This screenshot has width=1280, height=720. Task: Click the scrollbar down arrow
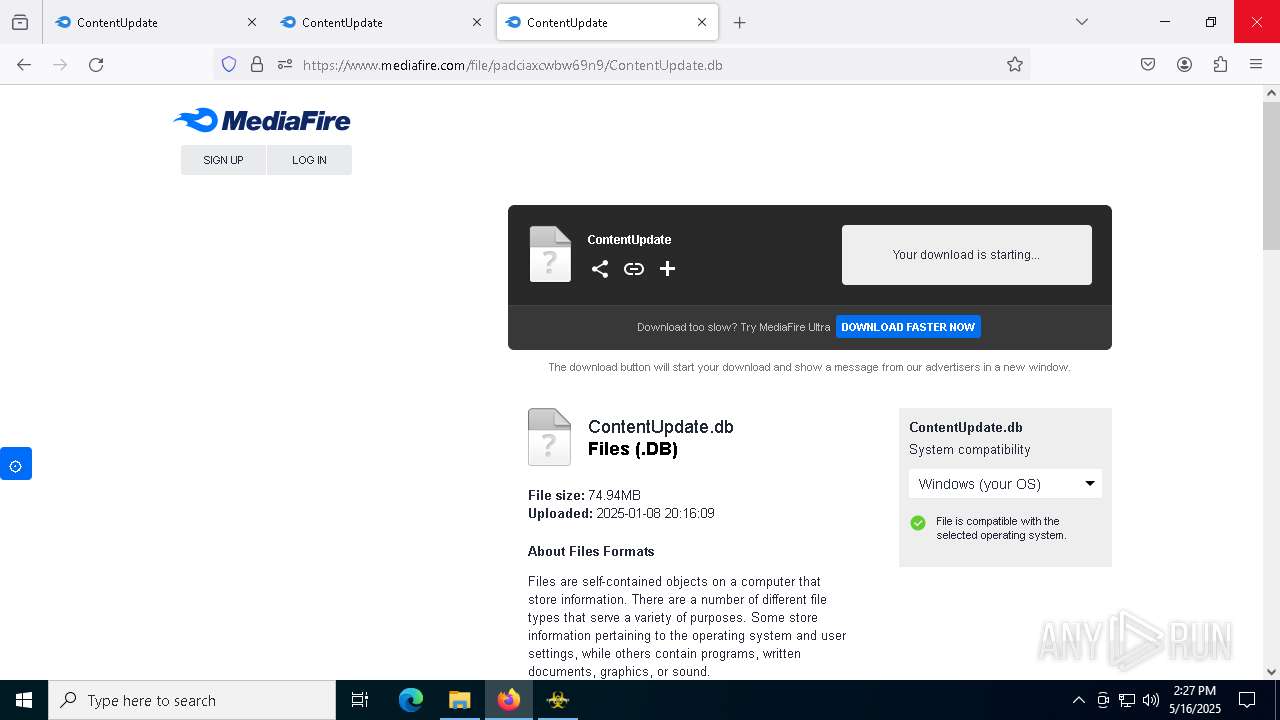(1271, 672)
